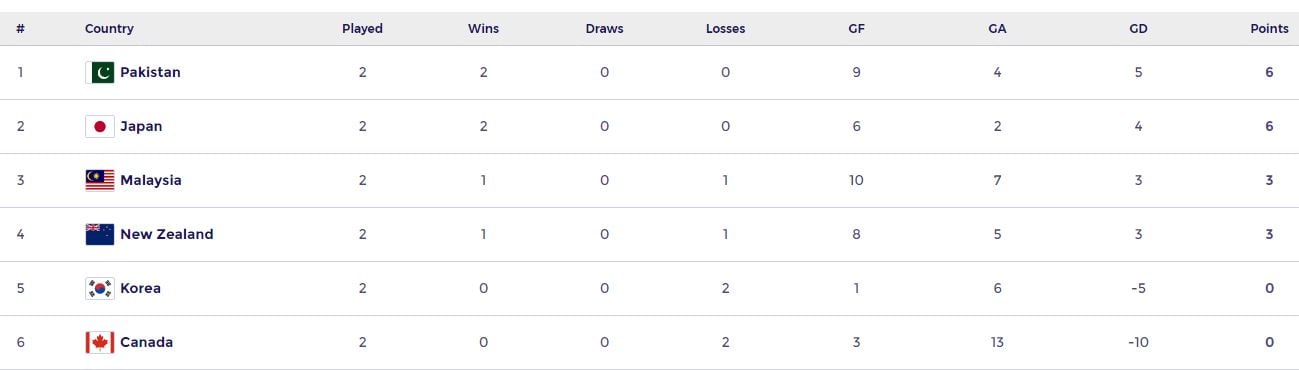Image resolution: width=1299 pixels, height=370 pixels.
Task: Sort by the Points column header
Action: click(1269, 29)
